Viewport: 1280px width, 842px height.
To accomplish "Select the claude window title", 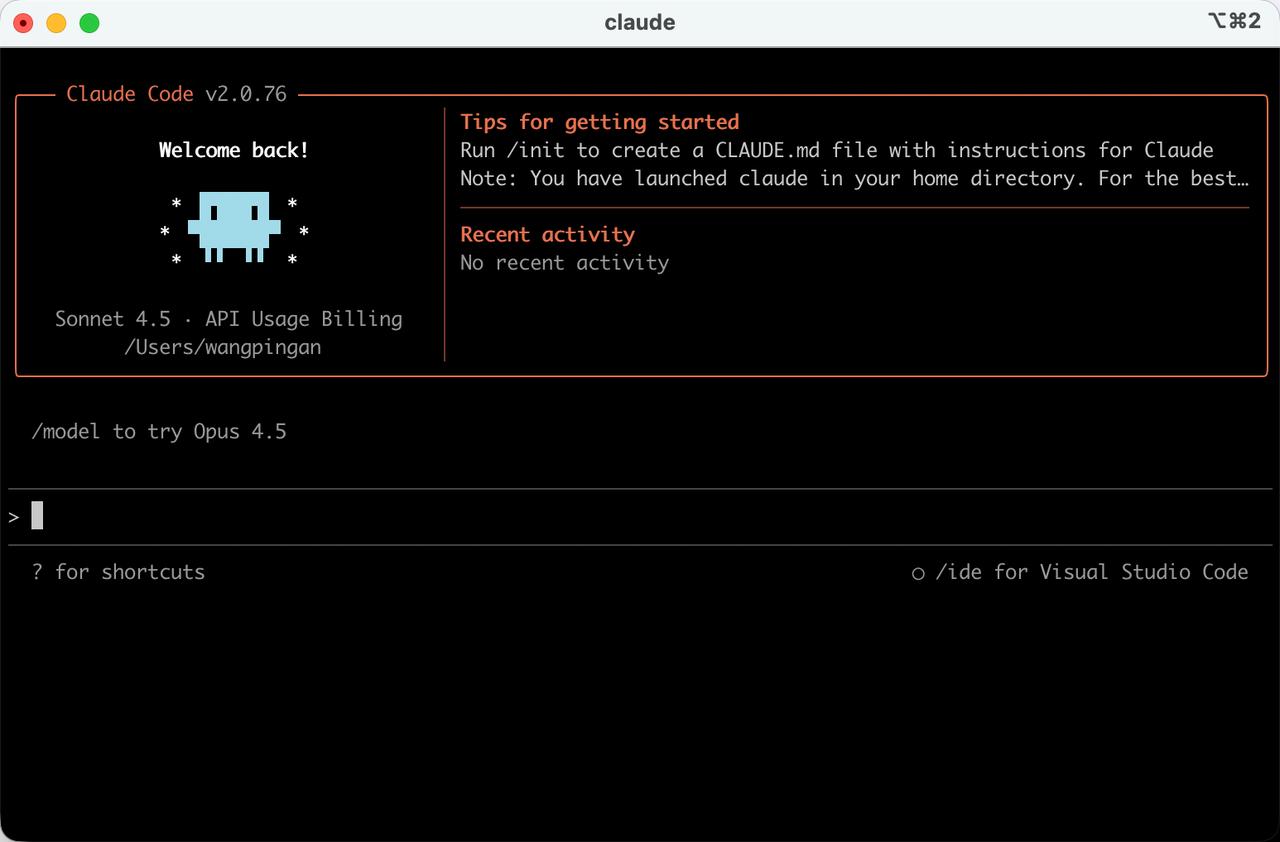I will (x=639, y=21).
